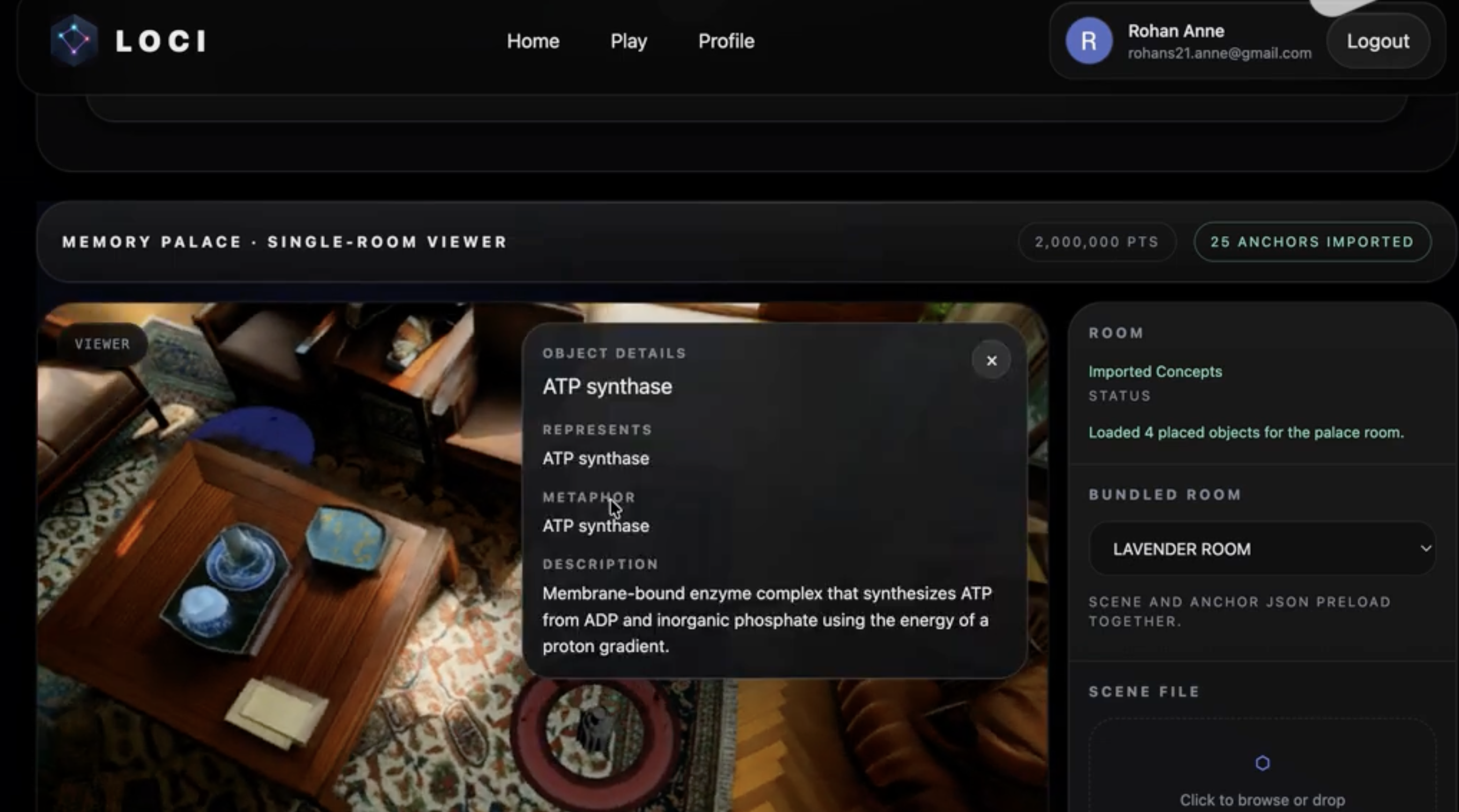
Task: Click the LOCI hexagon logo icon
Action: pyautogui.click(x=73, y=40)
